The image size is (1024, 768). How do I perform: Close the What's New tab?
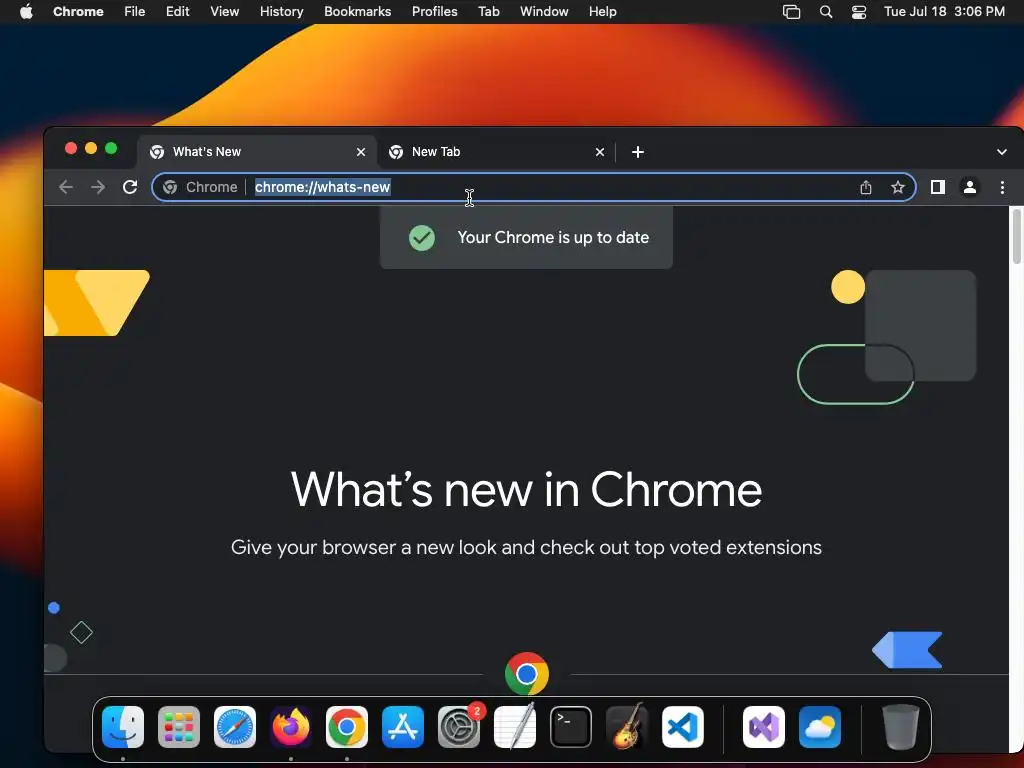coord(360,152)
